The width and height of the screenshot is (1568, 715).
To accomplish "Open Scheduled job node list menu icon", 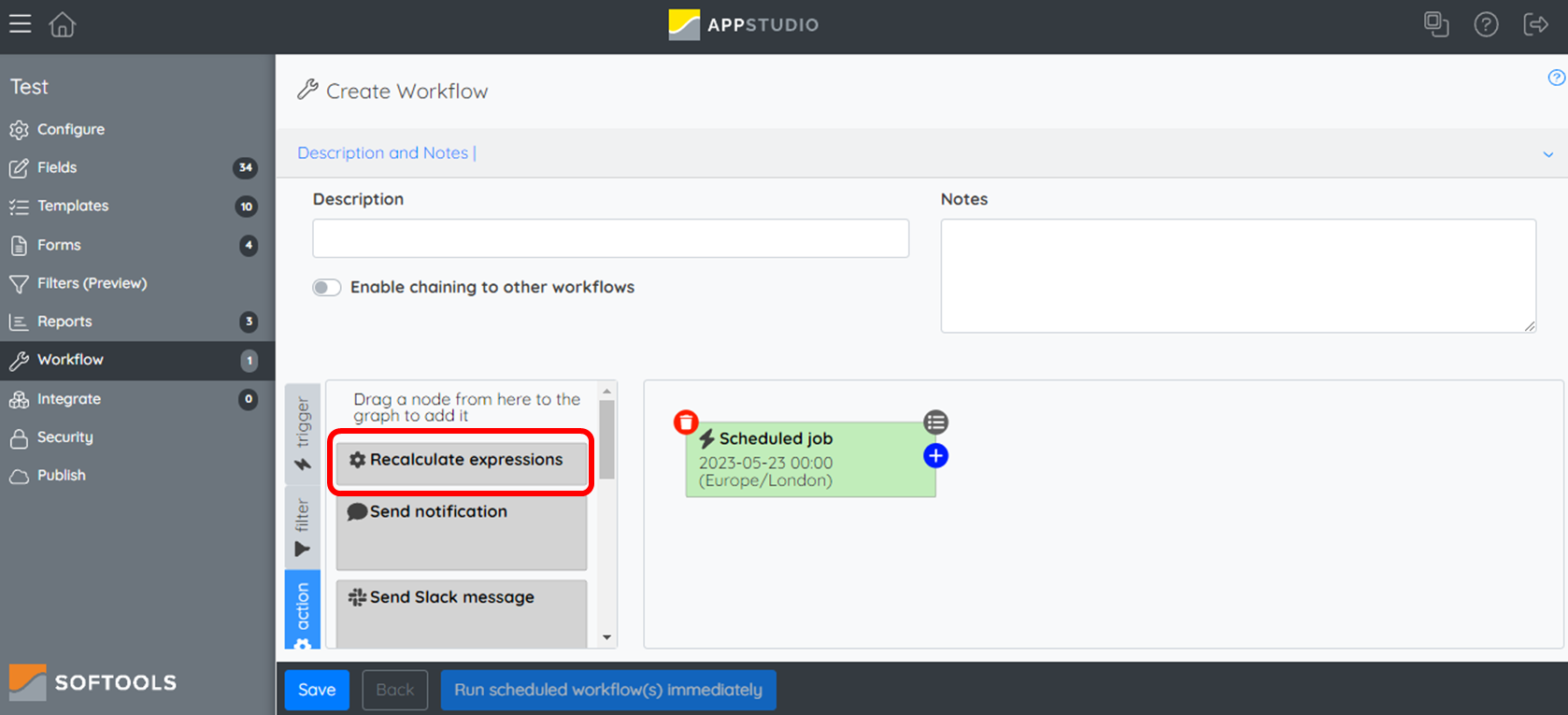I will [x=935, y=422].
